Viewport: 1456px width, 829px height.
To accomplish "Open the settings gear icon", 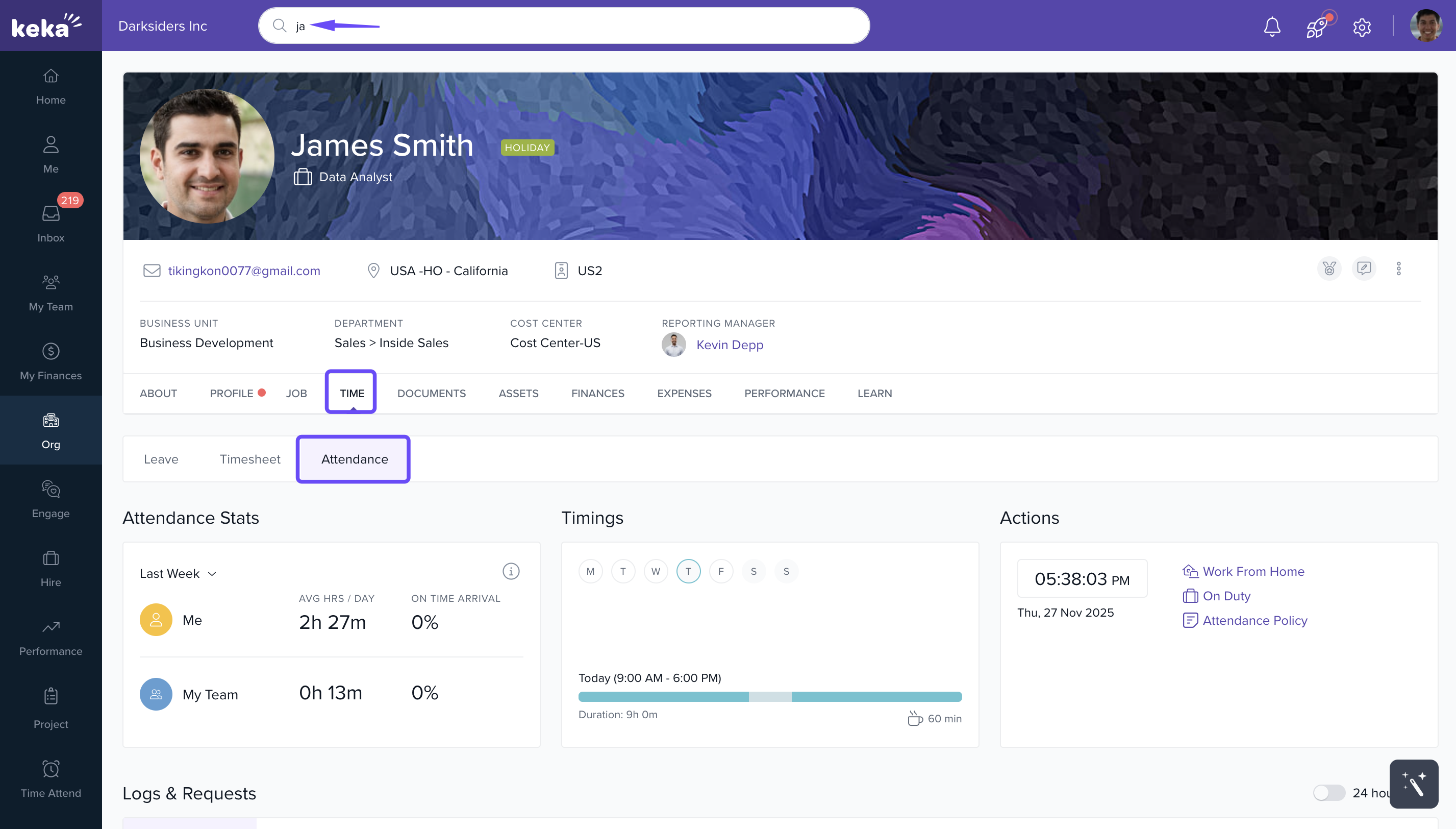I will 1362,27.
